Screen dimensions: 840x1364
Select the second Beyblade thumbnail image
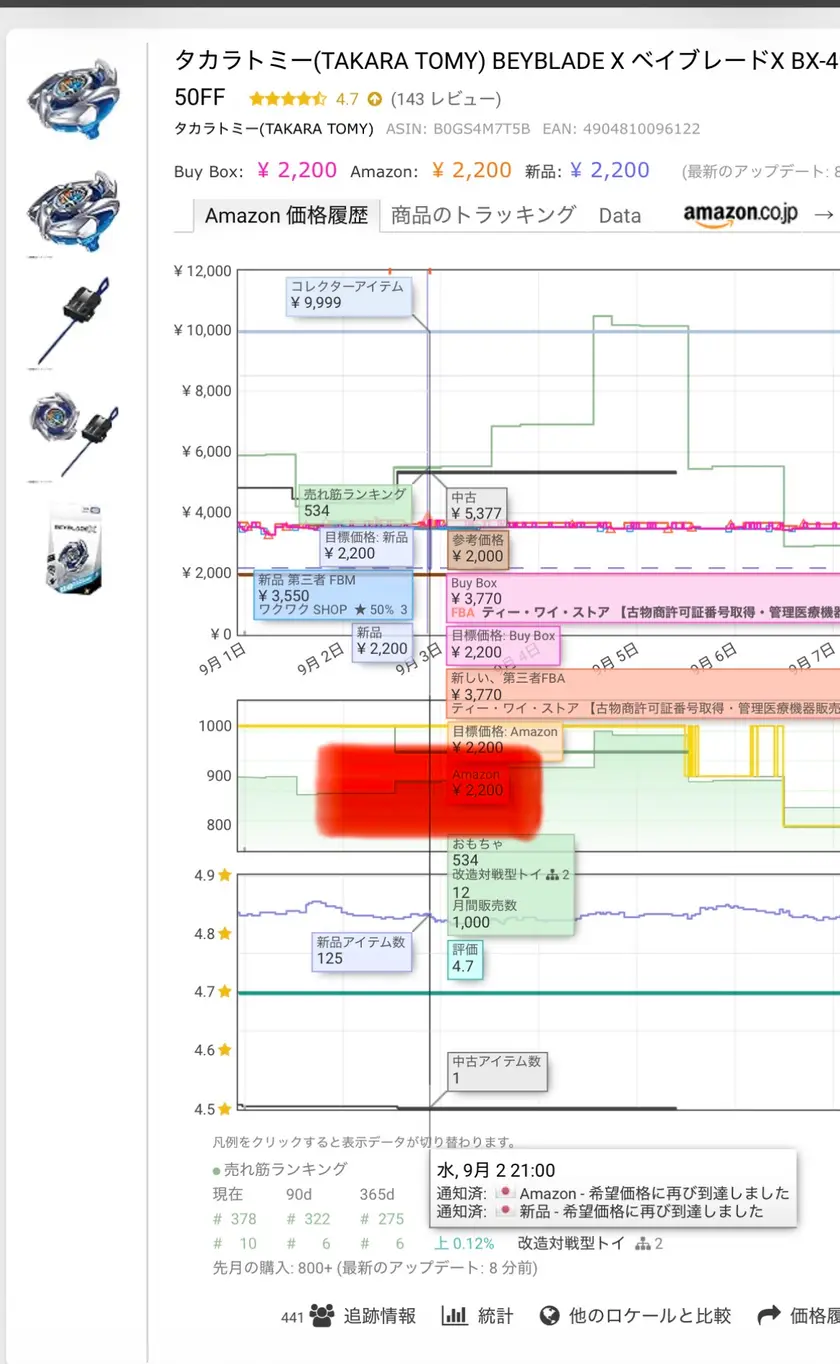tap(73, 211)
